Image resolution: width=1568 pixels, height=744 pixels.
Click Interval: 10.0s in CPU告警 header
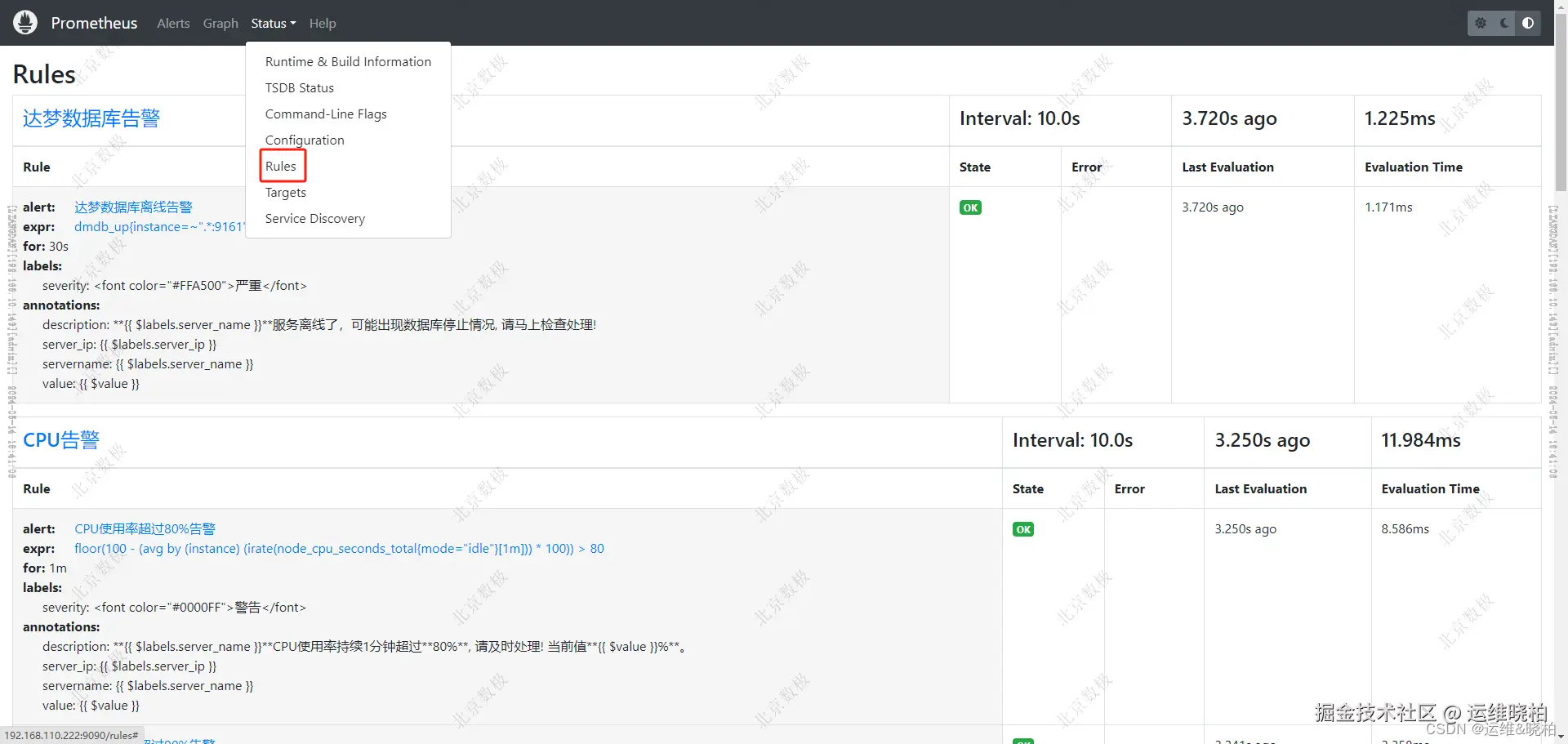[1073, 441]
